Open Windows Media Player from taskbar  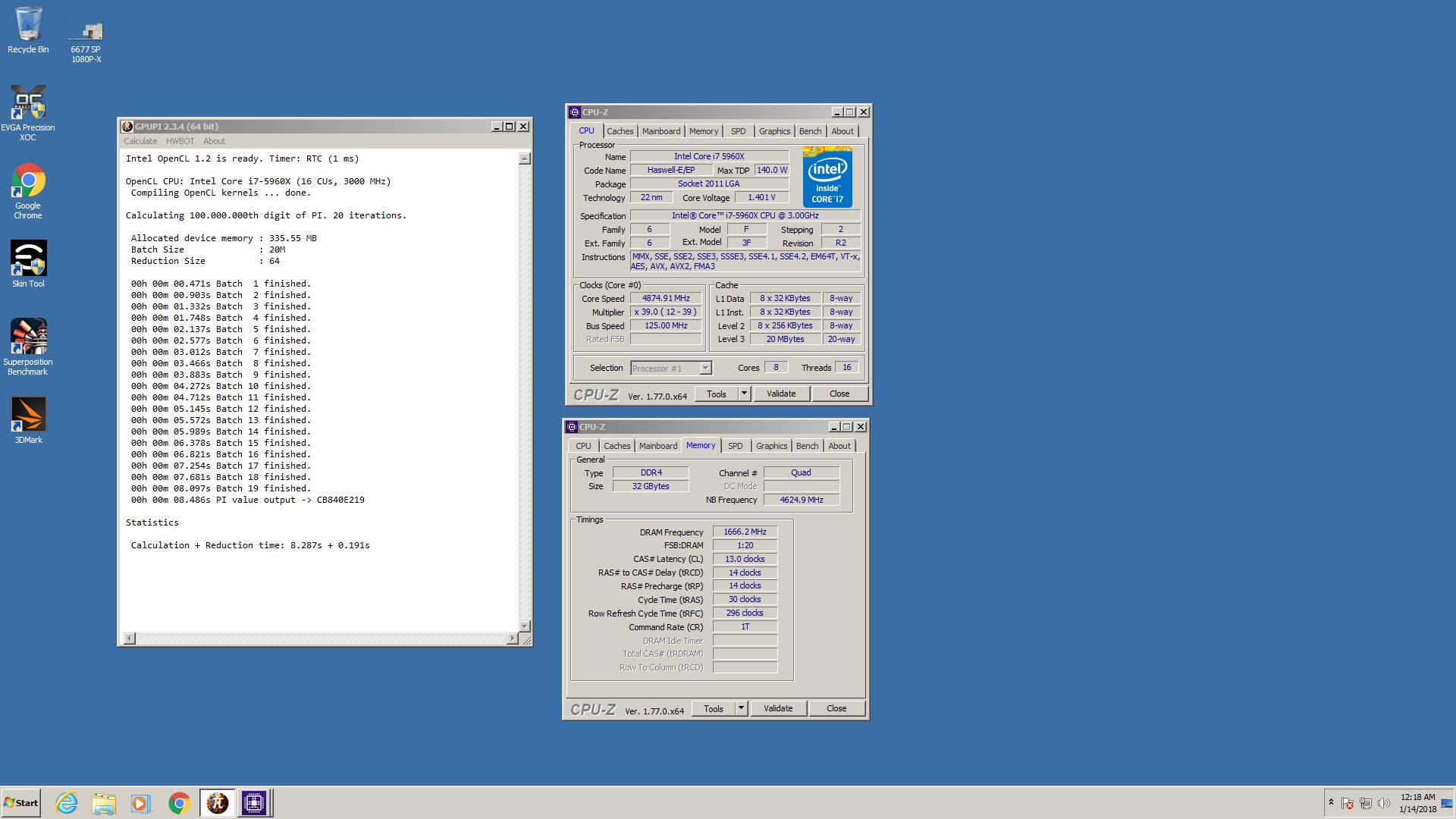(141, 803)
